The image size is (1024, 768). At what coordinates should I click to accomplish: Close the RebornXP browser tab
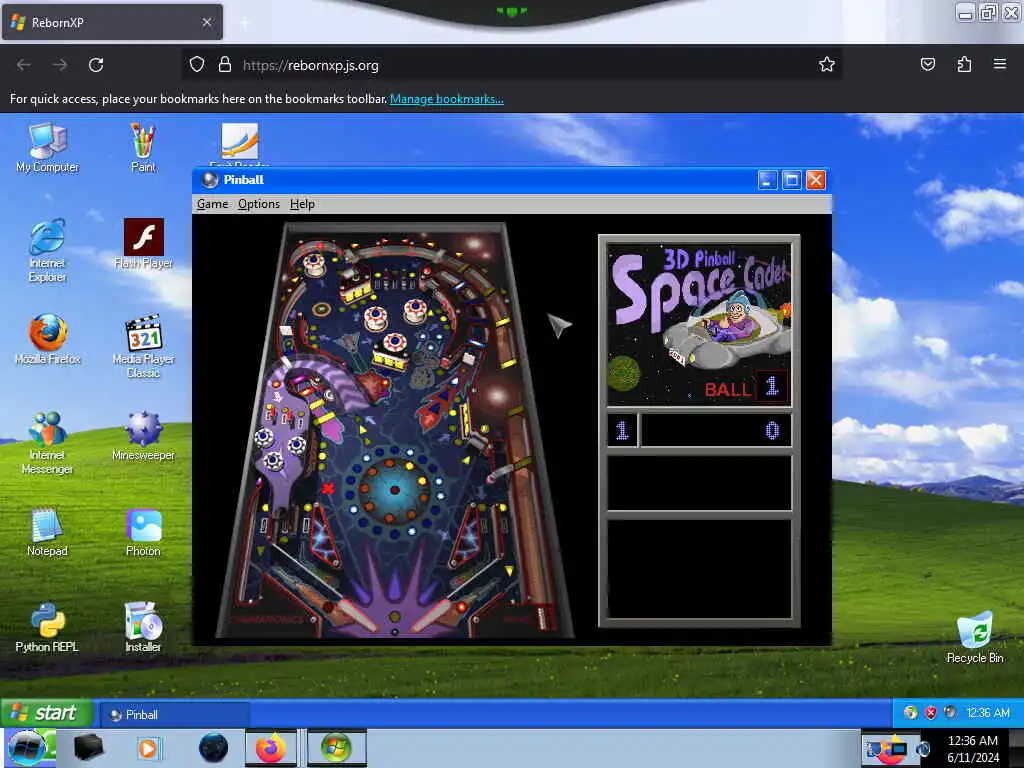pyautogui.click(x=207, y=22)
